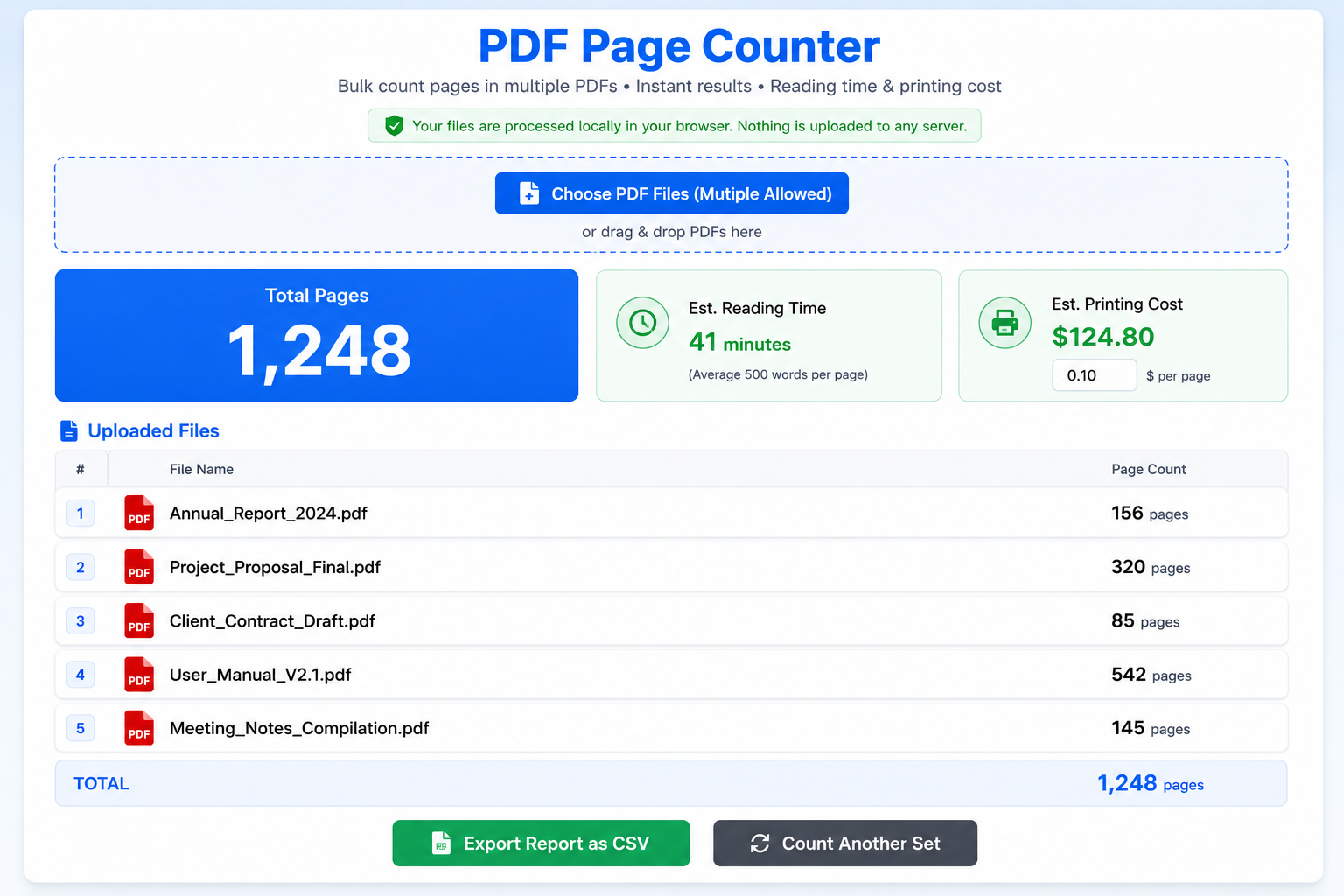Viewport: 1344px width, 896px height.
Task: Click Count Another Set button
Action: coord(845,843)
